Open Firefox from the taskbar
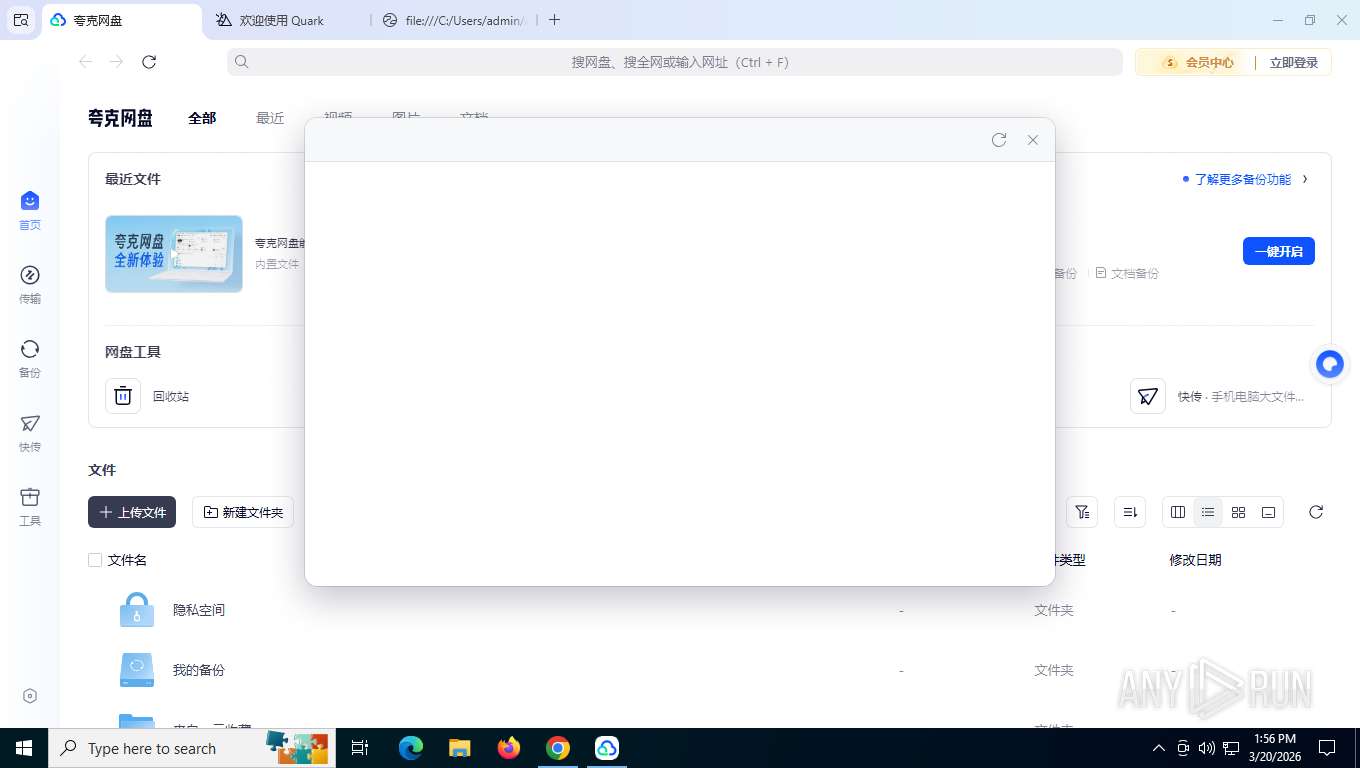This screenshot has width=1360, height=768. 509,748
